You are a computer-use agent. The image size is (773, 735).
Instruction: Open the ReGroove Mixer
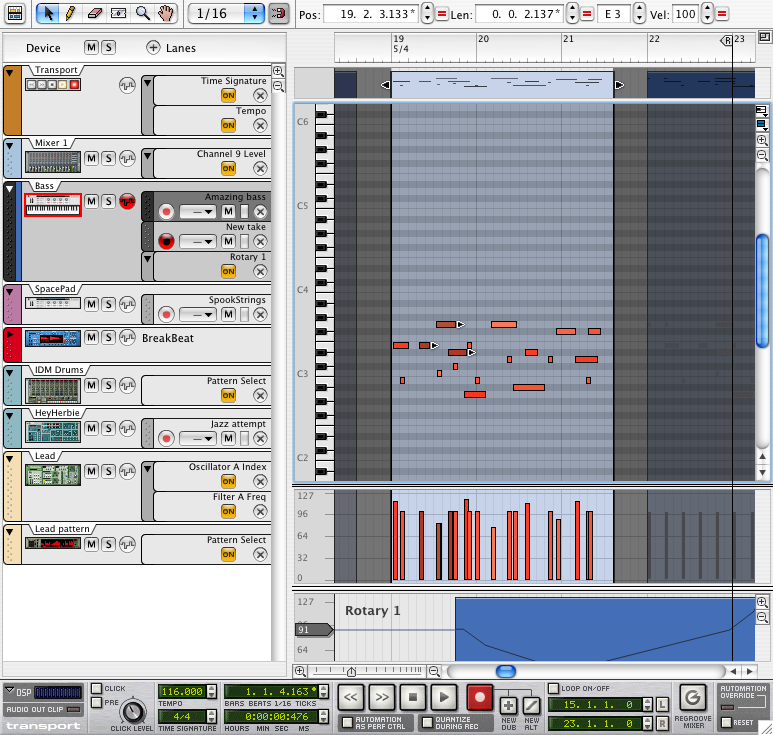tap(693, 698)
